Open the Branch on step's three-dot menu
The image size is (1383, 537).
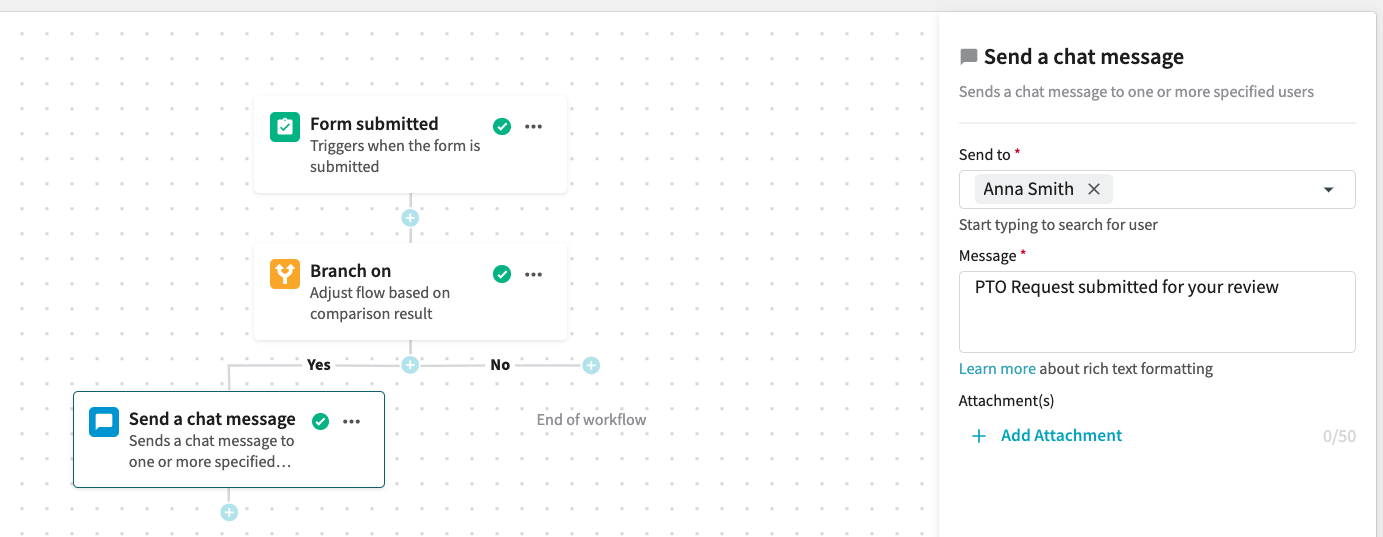pos(534,274)
